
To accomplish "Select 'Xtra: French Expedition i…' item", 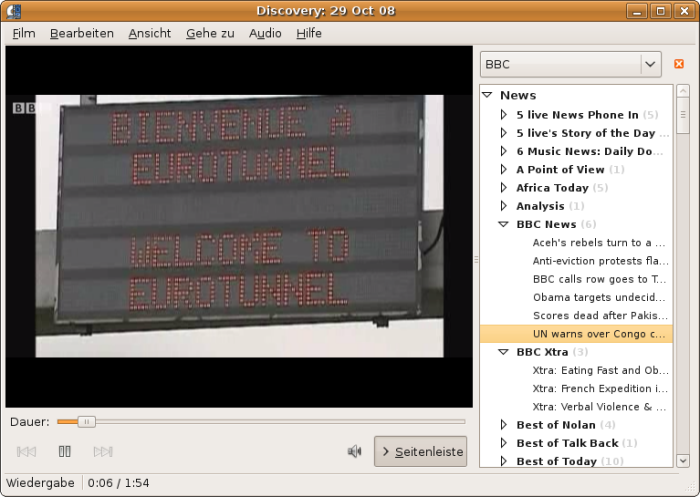I will tap(576, 388).
